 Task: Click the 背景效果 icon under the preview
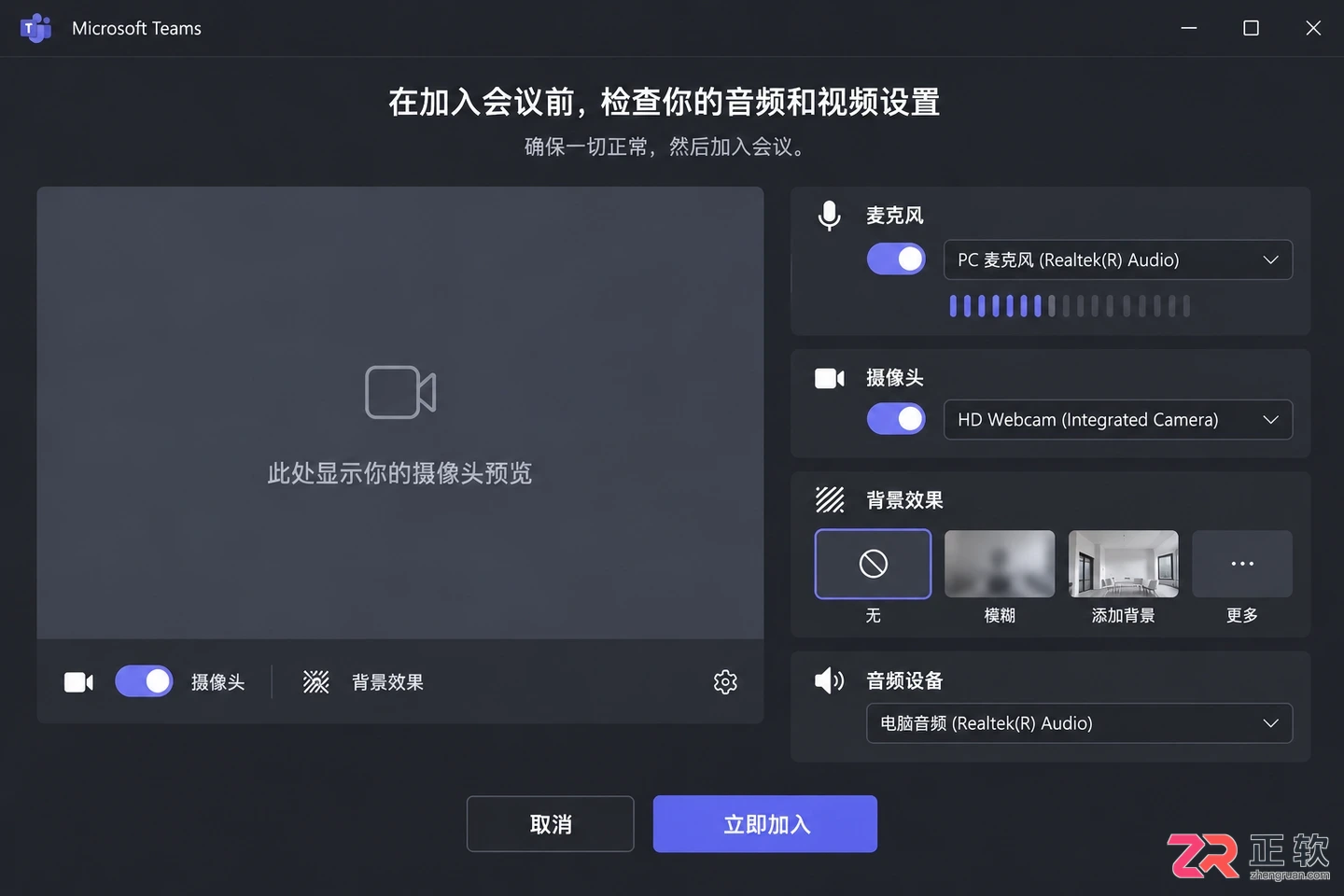pyautogui.click(x=316, y=682)
